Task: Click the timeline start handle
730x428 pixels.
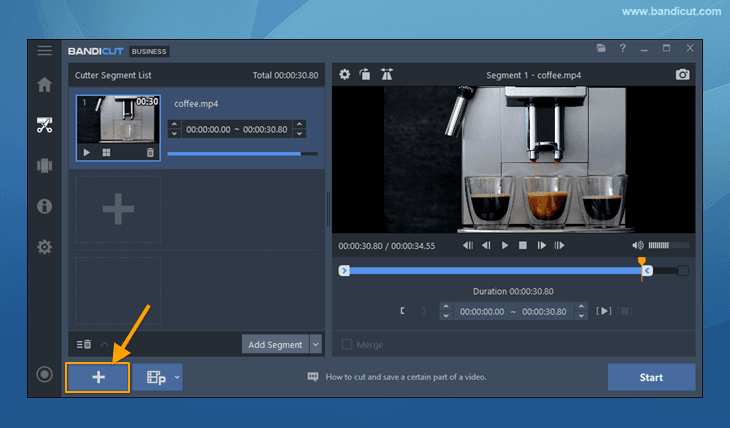Action: click(x=344, y=271)
